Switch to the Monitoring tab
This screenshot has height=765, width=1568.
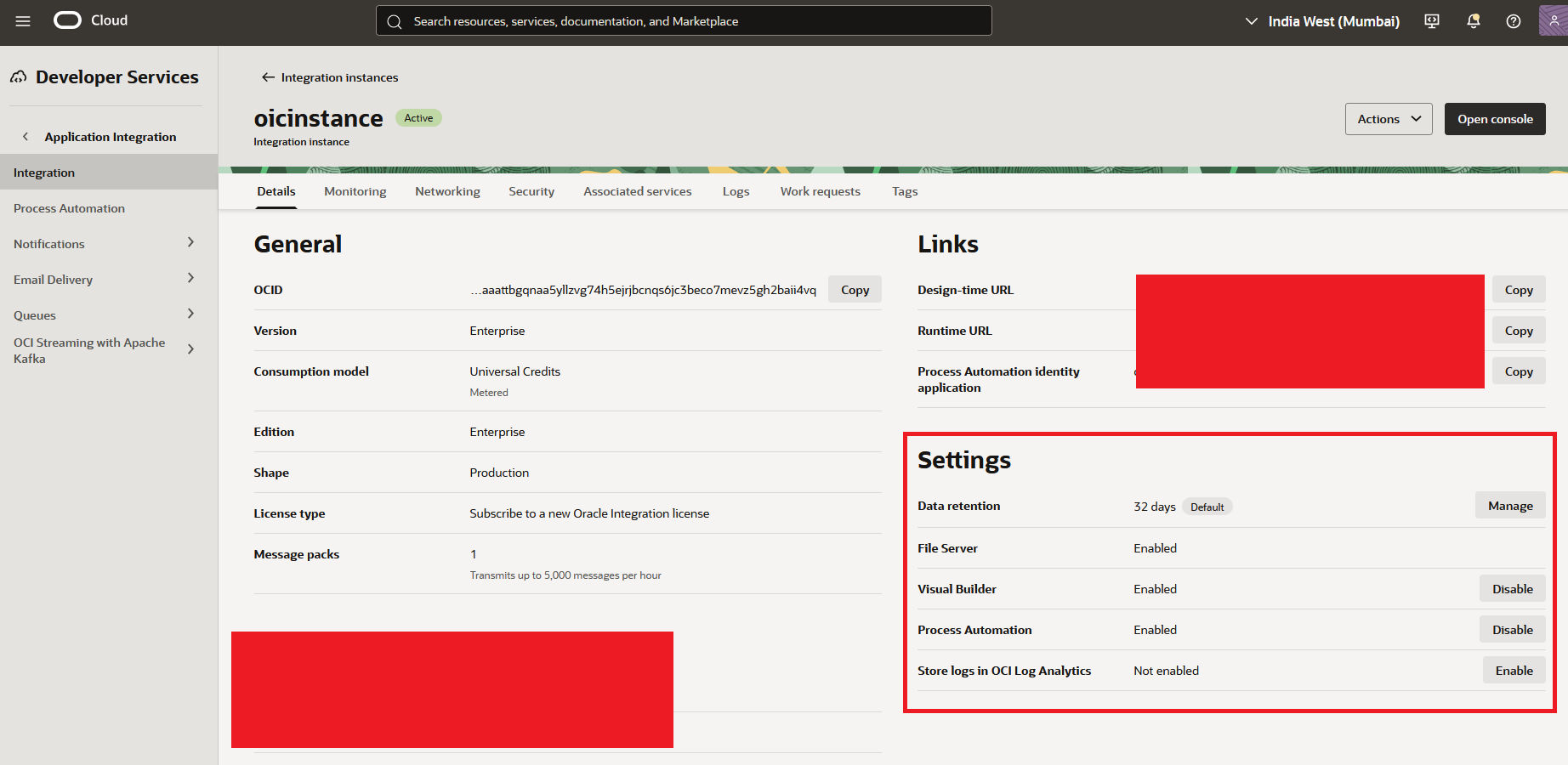coord(355,191)
